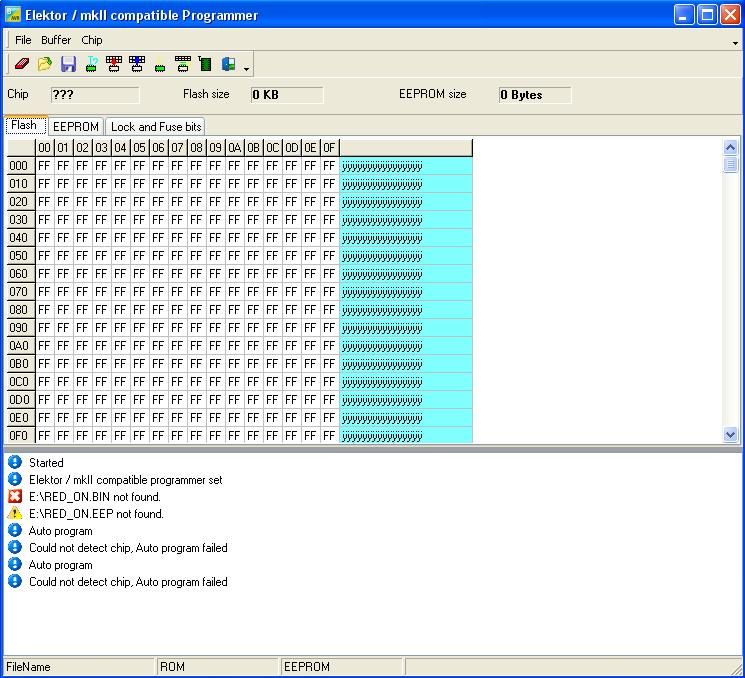The height and width of the screenshot is (678, 745).
Task: Switch to Lock and Fuse bits tab
Action: [x=156, y=127]
